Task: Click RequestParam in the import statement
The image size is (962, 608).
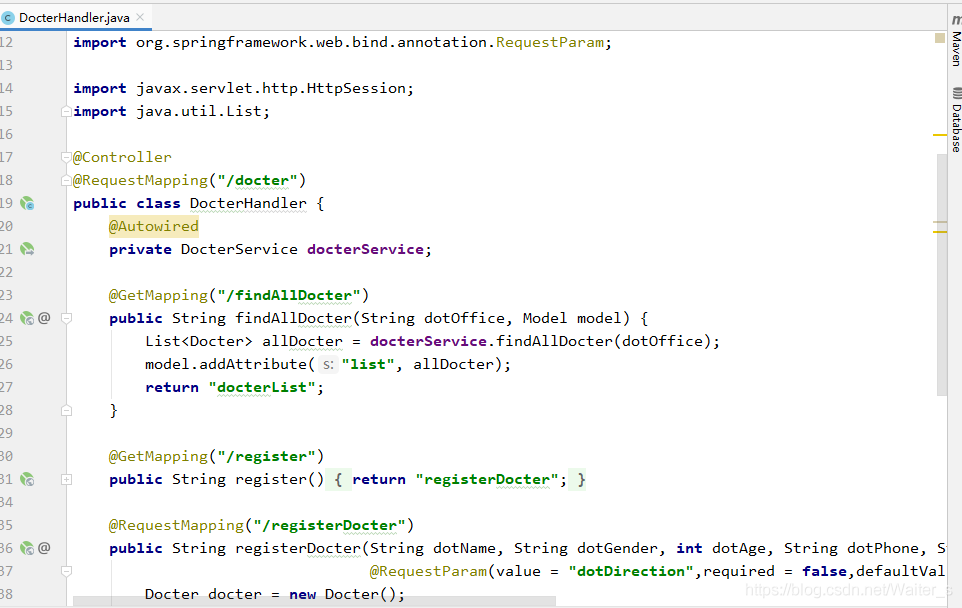Action: click(550, 42)
